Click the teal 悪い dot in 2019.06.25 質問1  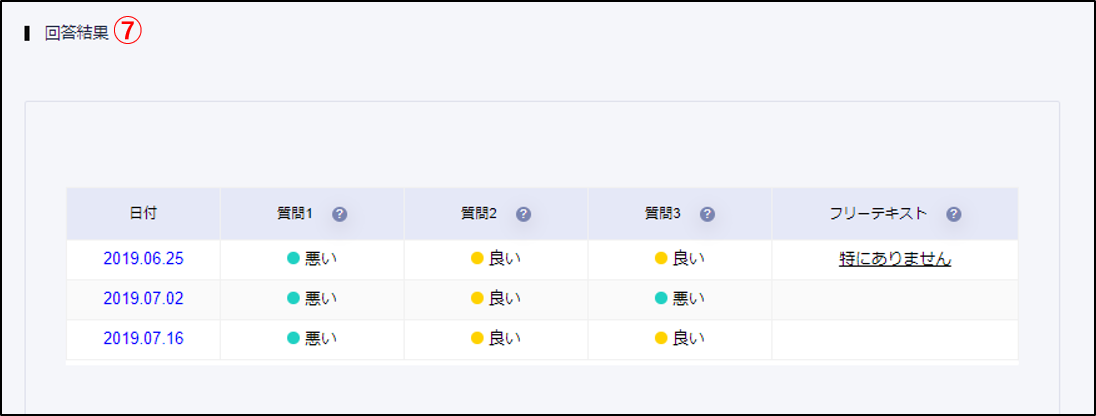pyautogui.click(x=293, y=259)
